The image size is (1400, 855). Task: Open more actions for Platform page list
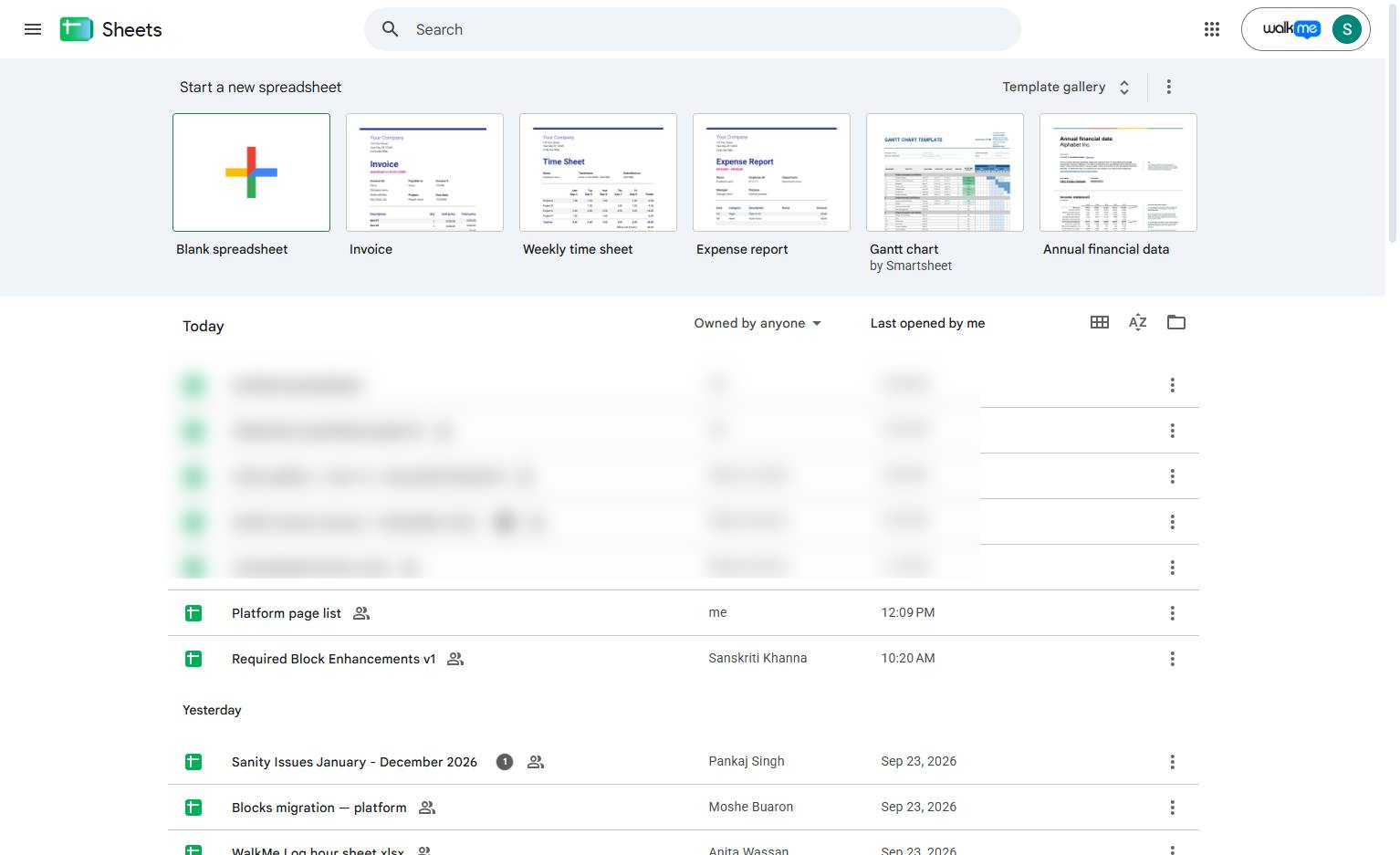1172,613
